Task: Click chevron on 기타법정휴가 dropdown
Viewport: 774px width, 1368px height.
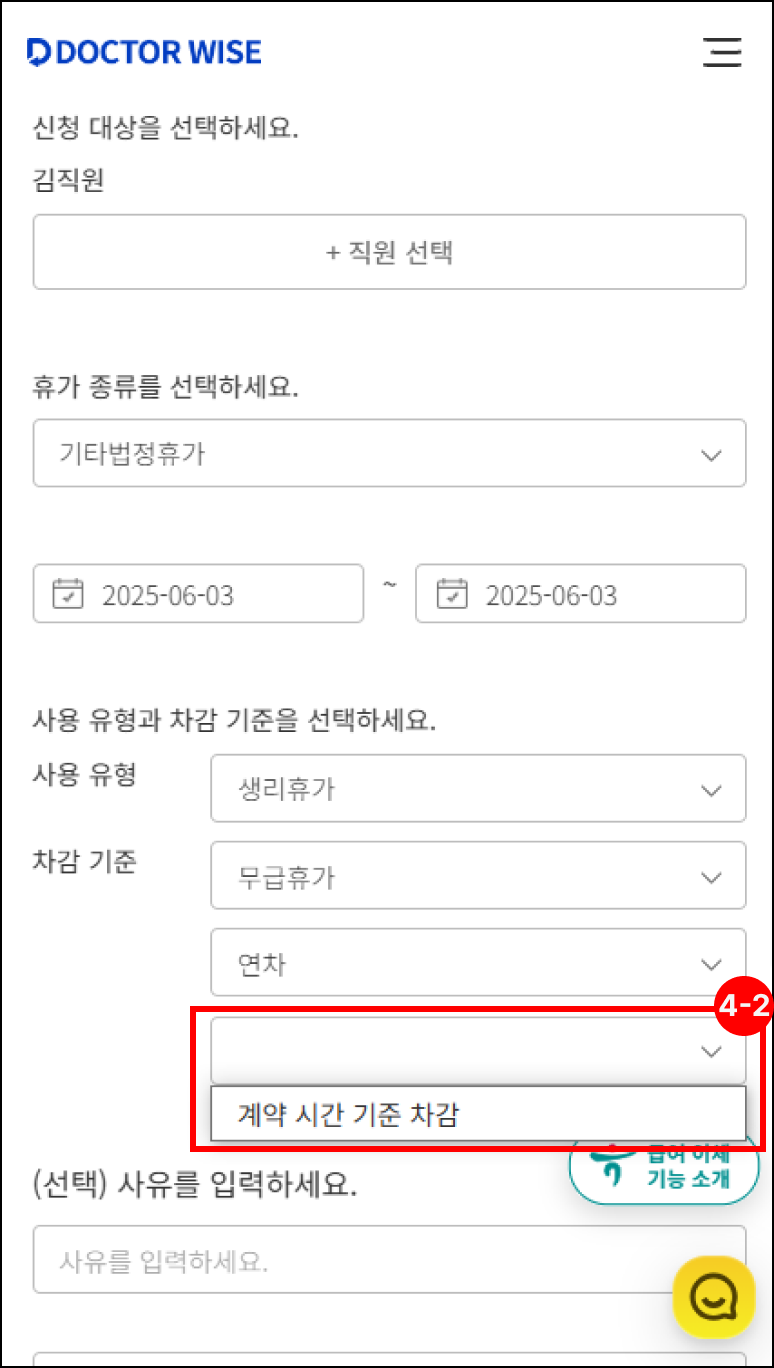Action: 712,455
